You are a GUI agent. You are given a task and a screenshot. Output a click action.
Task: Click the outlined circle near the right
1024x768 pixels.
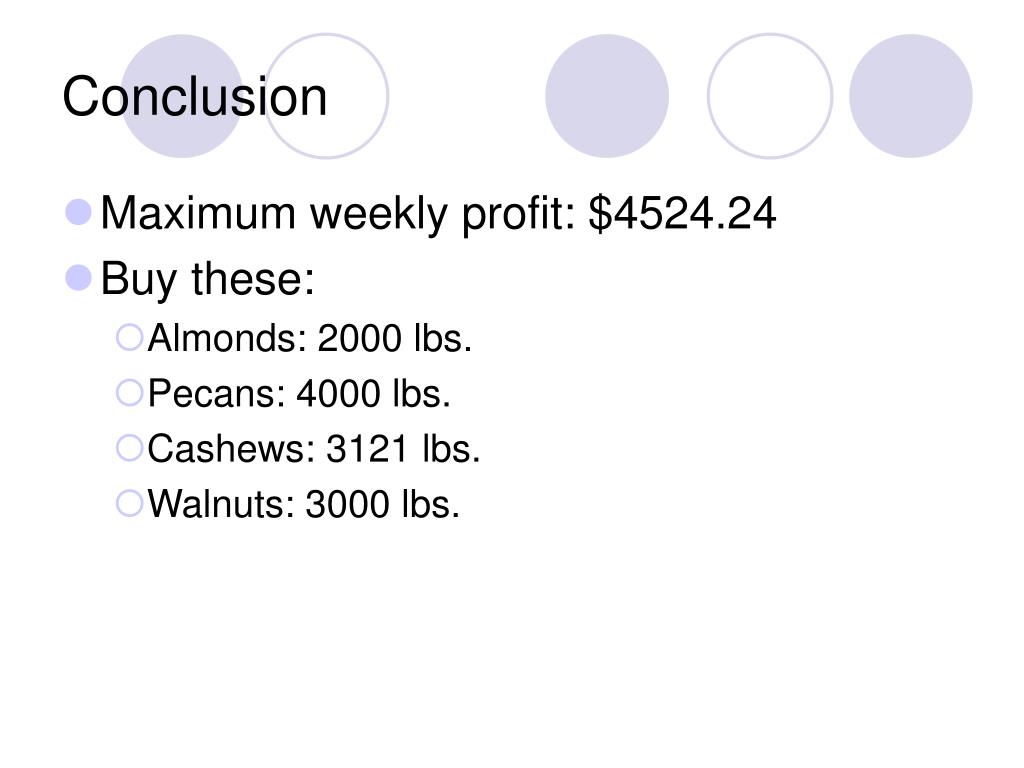point(770,96)
